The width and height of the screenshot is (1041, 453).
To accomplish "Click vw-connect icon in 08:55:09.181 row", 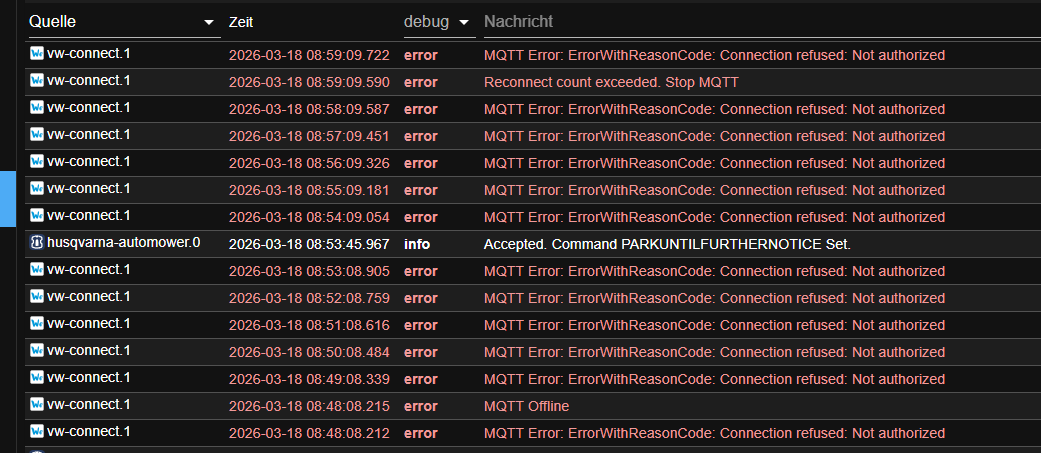I will pos(37,188).
